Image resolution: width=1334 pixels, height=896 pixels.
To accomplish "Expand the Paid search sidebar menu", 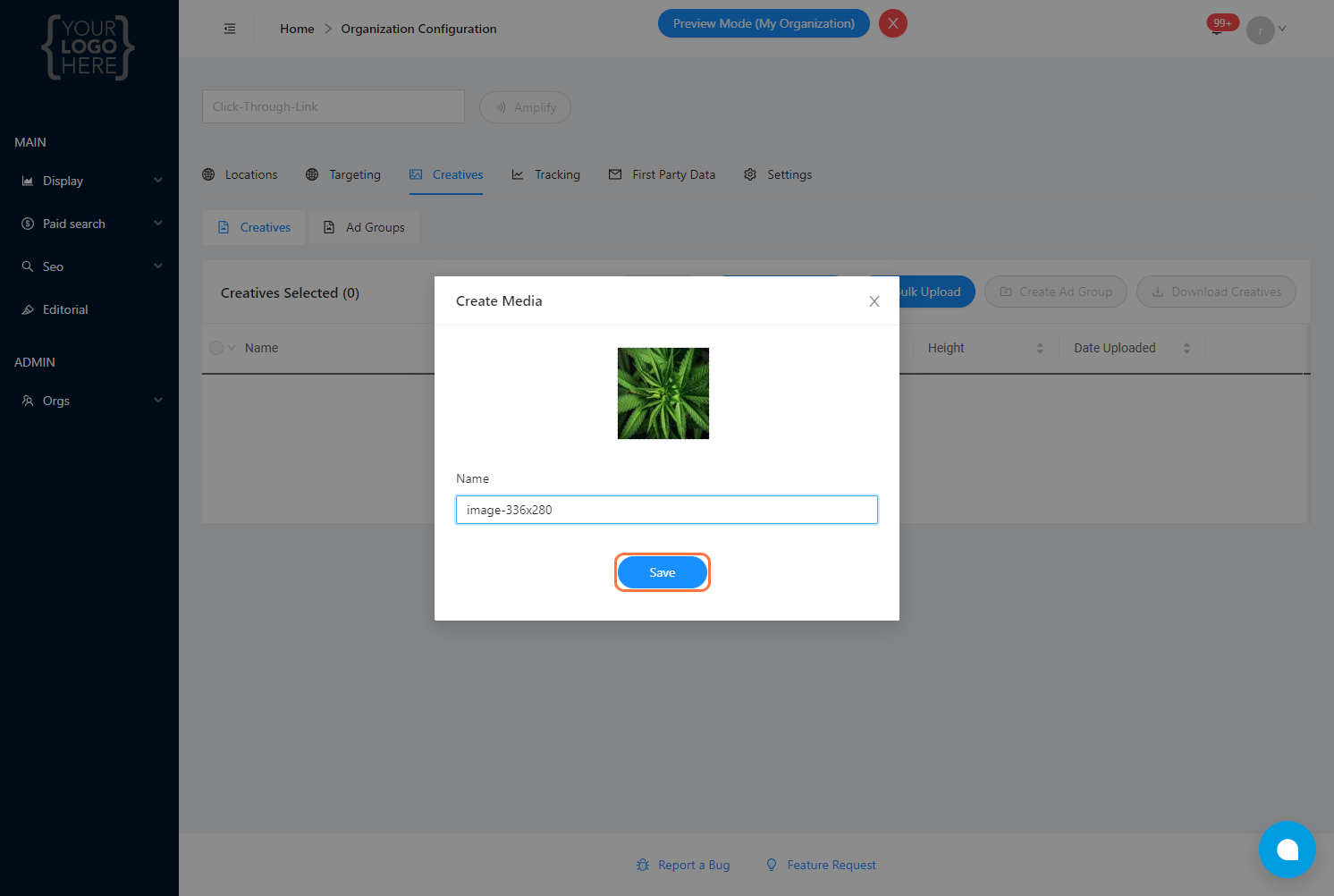I will tap(89, 224).
